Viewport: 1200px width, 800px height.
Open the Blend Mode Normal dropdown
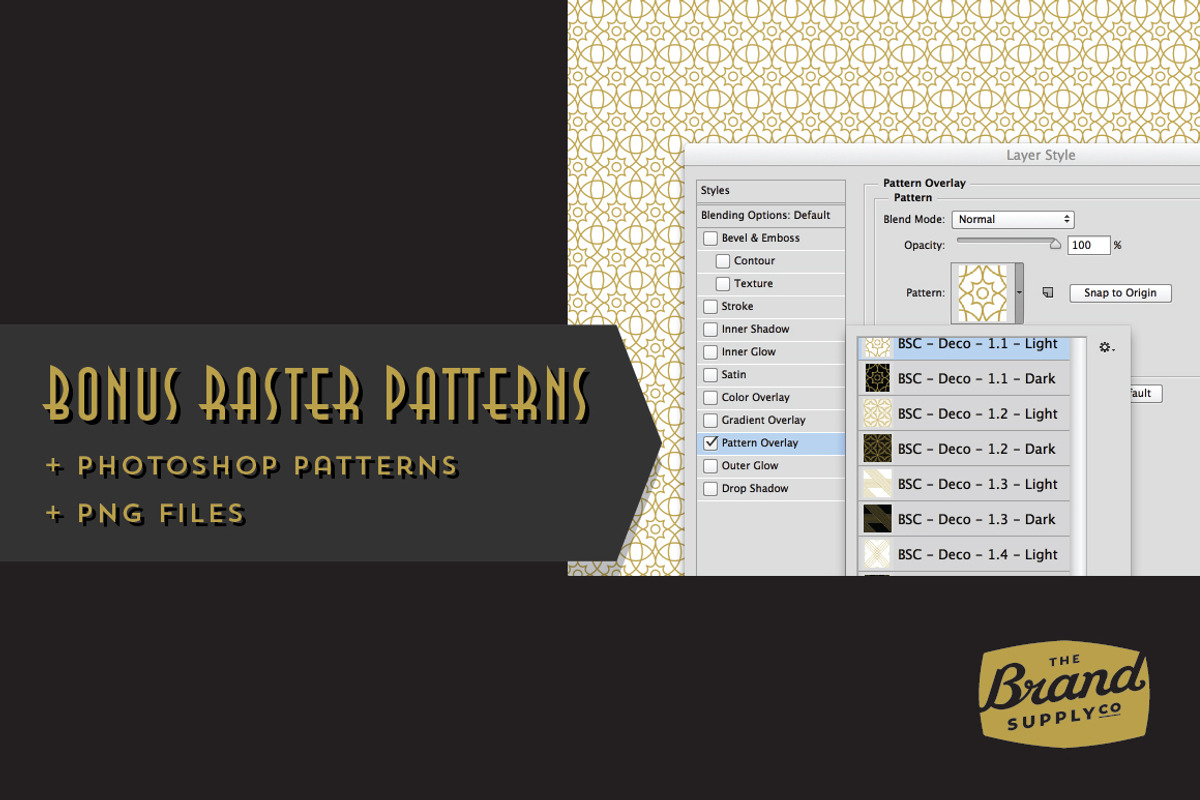[1013, 219]
